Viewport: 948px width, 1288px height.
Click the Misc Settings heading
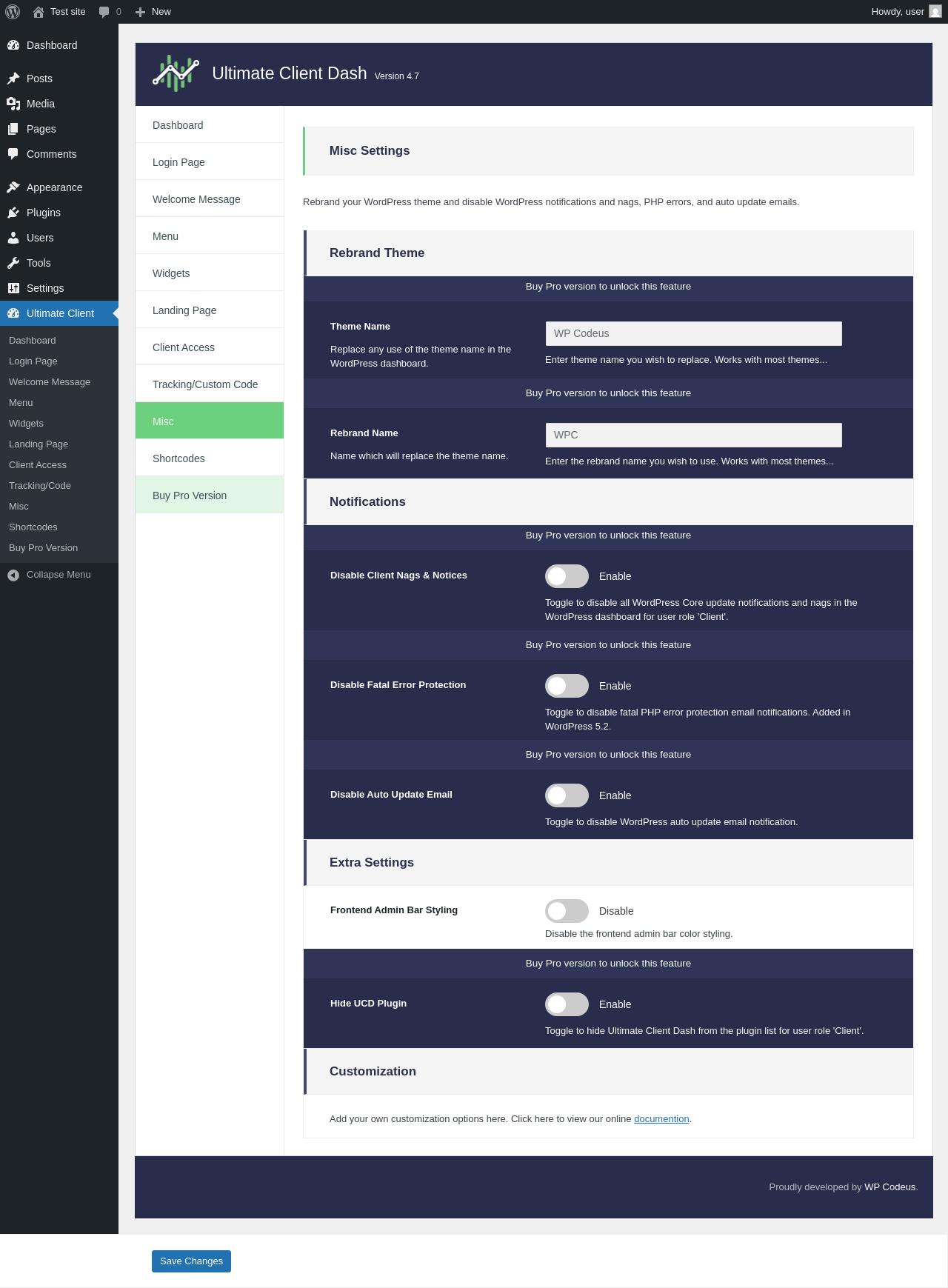click(370, 151)
